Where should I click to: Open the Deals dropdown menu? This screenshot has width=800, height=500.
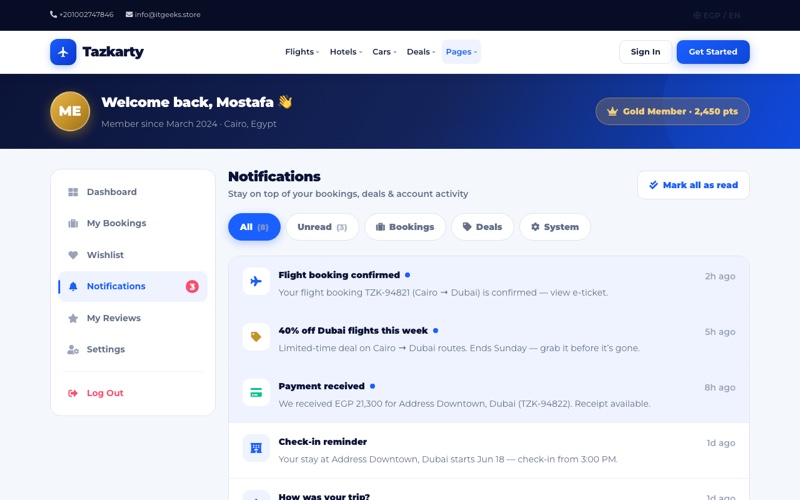420,52
